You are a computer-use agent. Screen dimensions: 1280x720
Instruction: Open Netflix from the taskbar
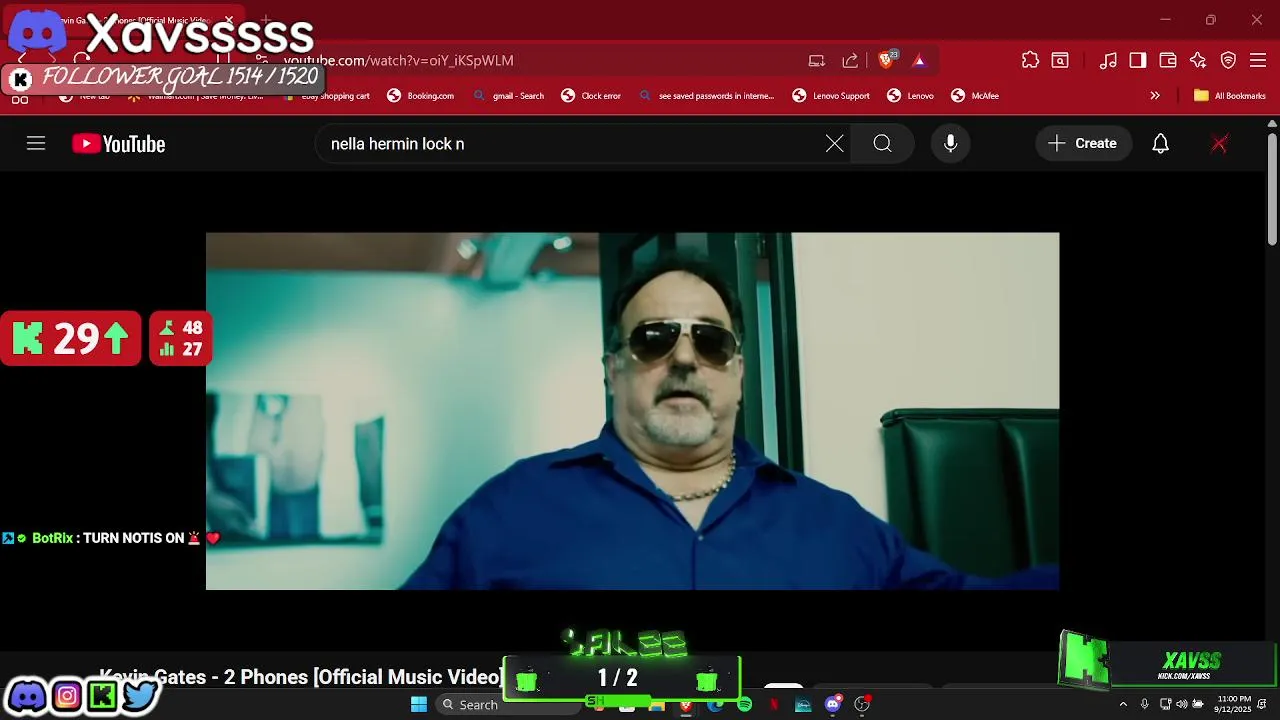pyautogui.click(x=773, y=705)
